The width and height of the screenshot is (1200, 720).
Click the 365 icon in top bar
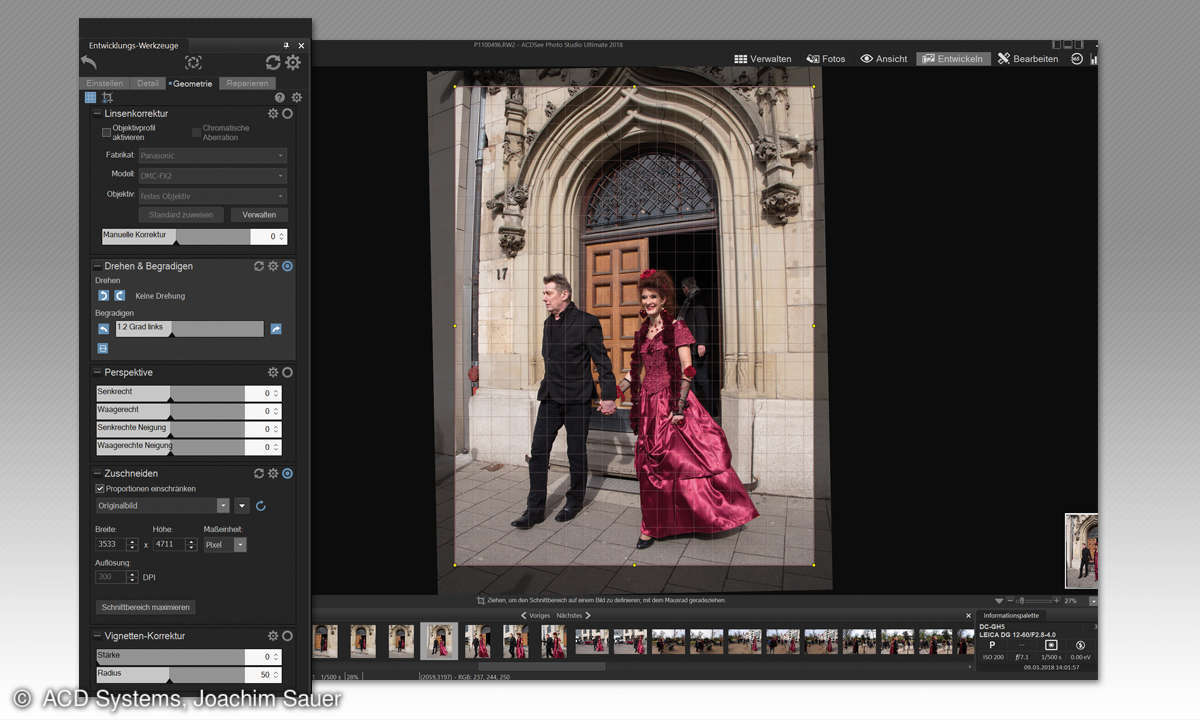coord(1077,59)
